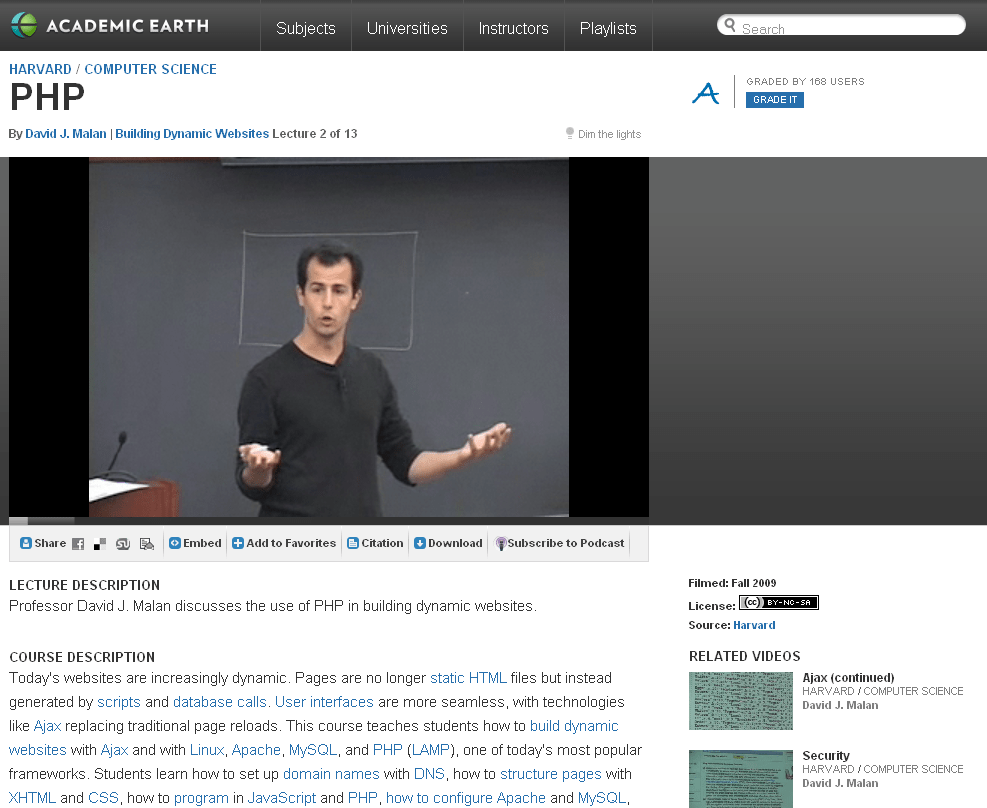Click the A grade icon

coord(706,93)
